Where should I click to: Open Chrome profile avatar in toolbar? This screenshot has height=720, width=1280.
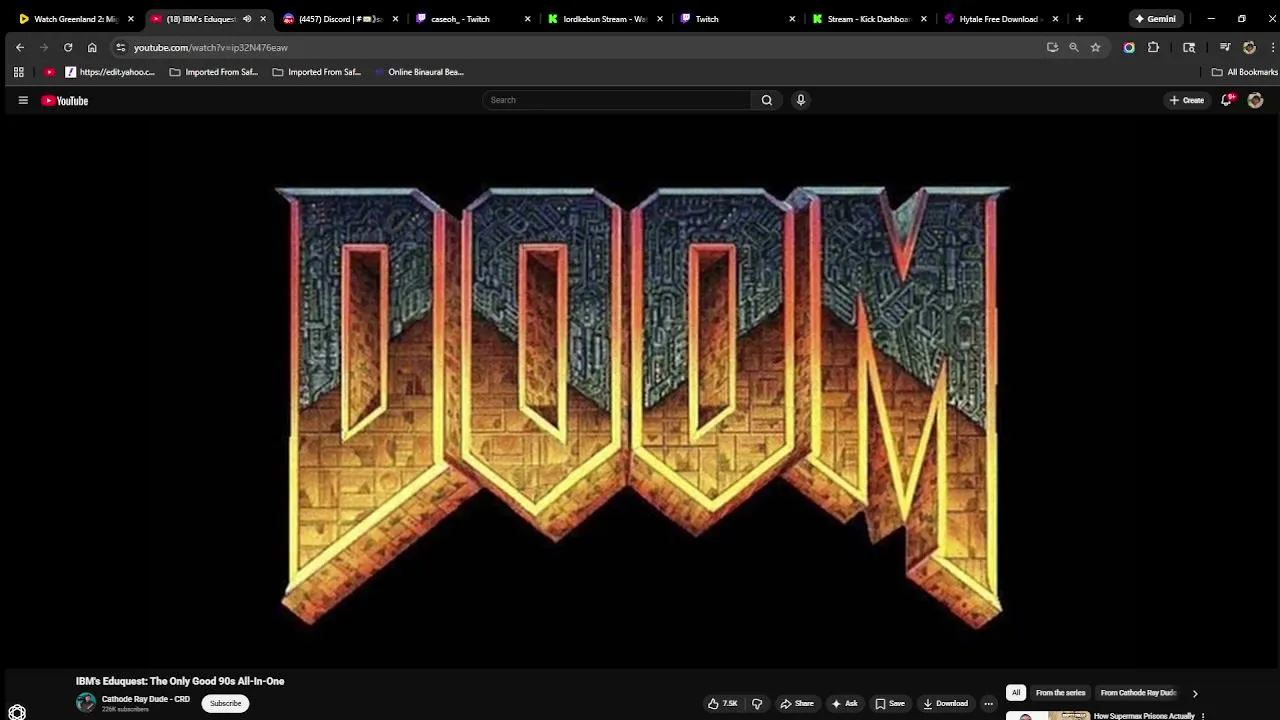click(1249, 47)
